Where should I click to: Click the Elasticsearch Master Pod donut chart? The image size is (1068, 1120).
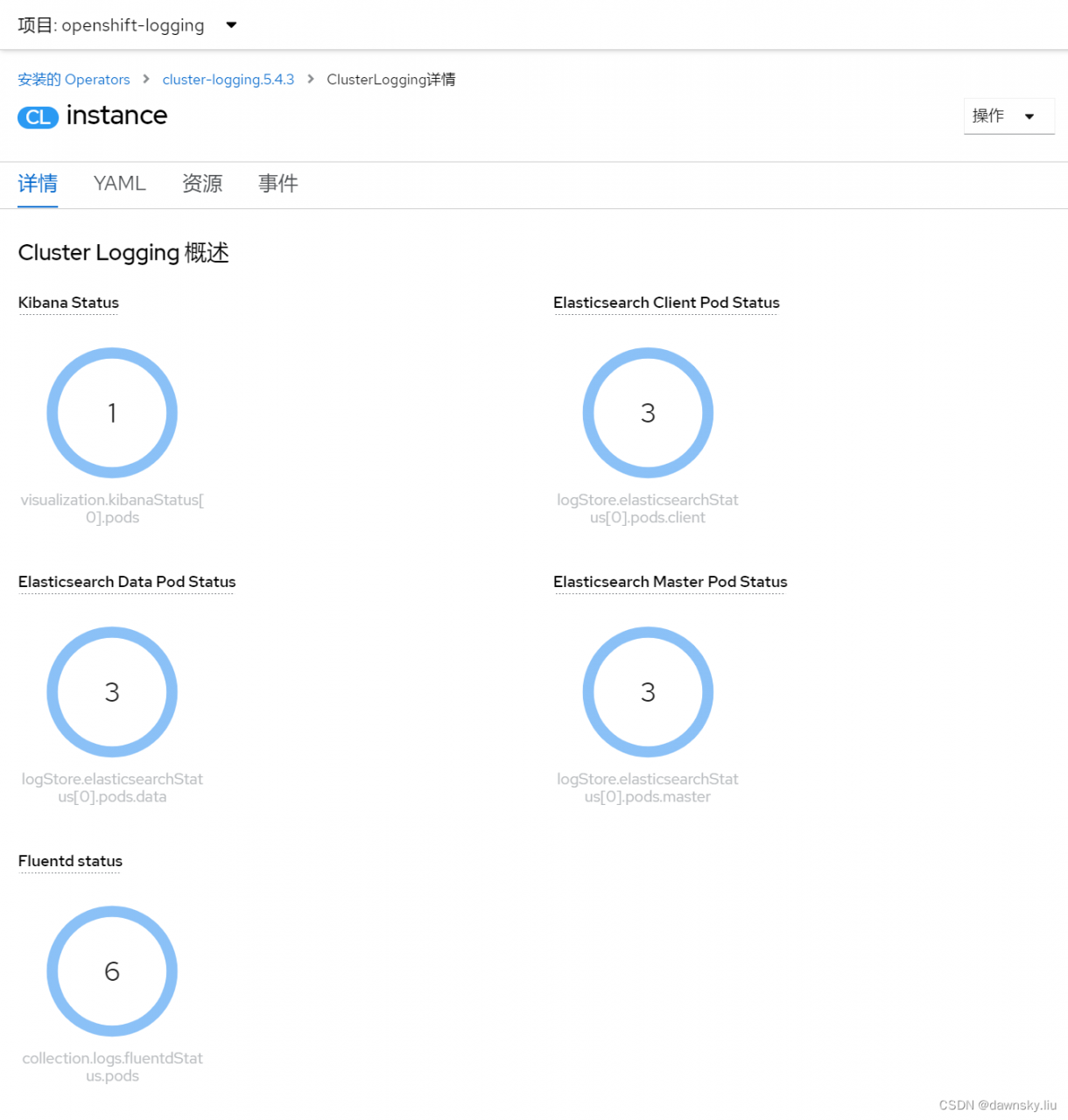pyautogui.click(x=648, y=692)
